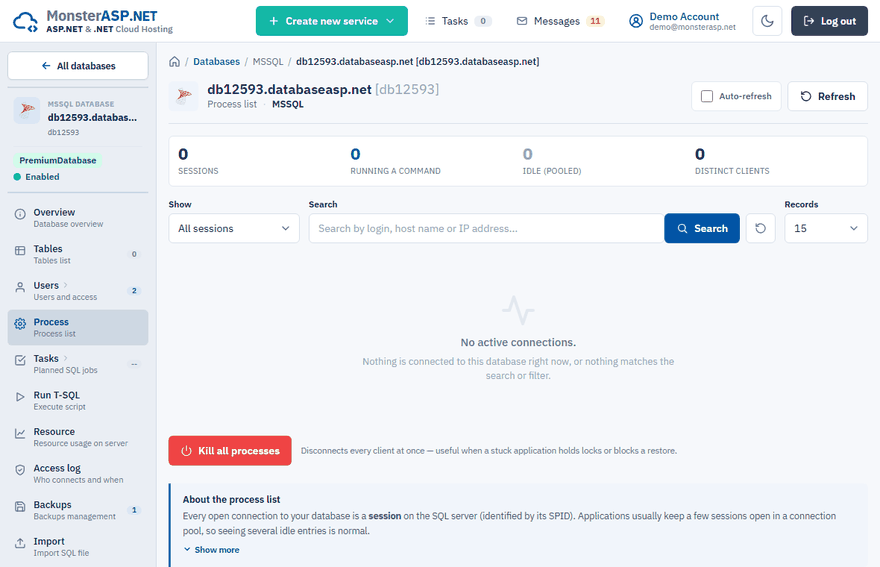Open Access log menu item
This screenshot has height=567, width=880.
(x=78, y=474)
